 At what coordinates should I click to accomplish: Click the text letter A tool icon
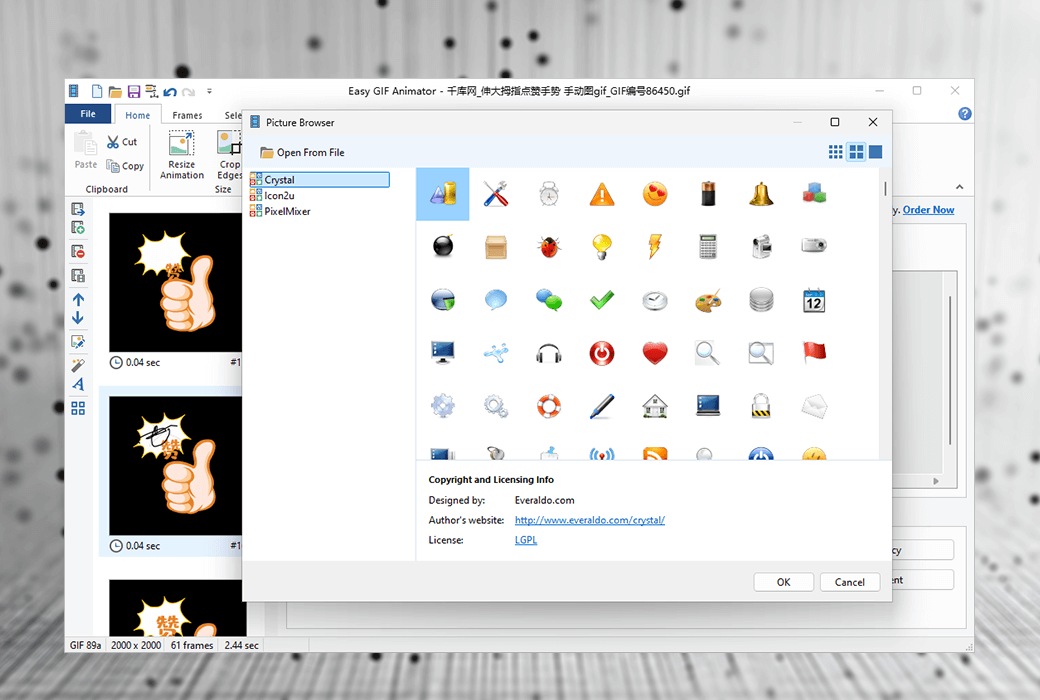click(x=78, y=384)
